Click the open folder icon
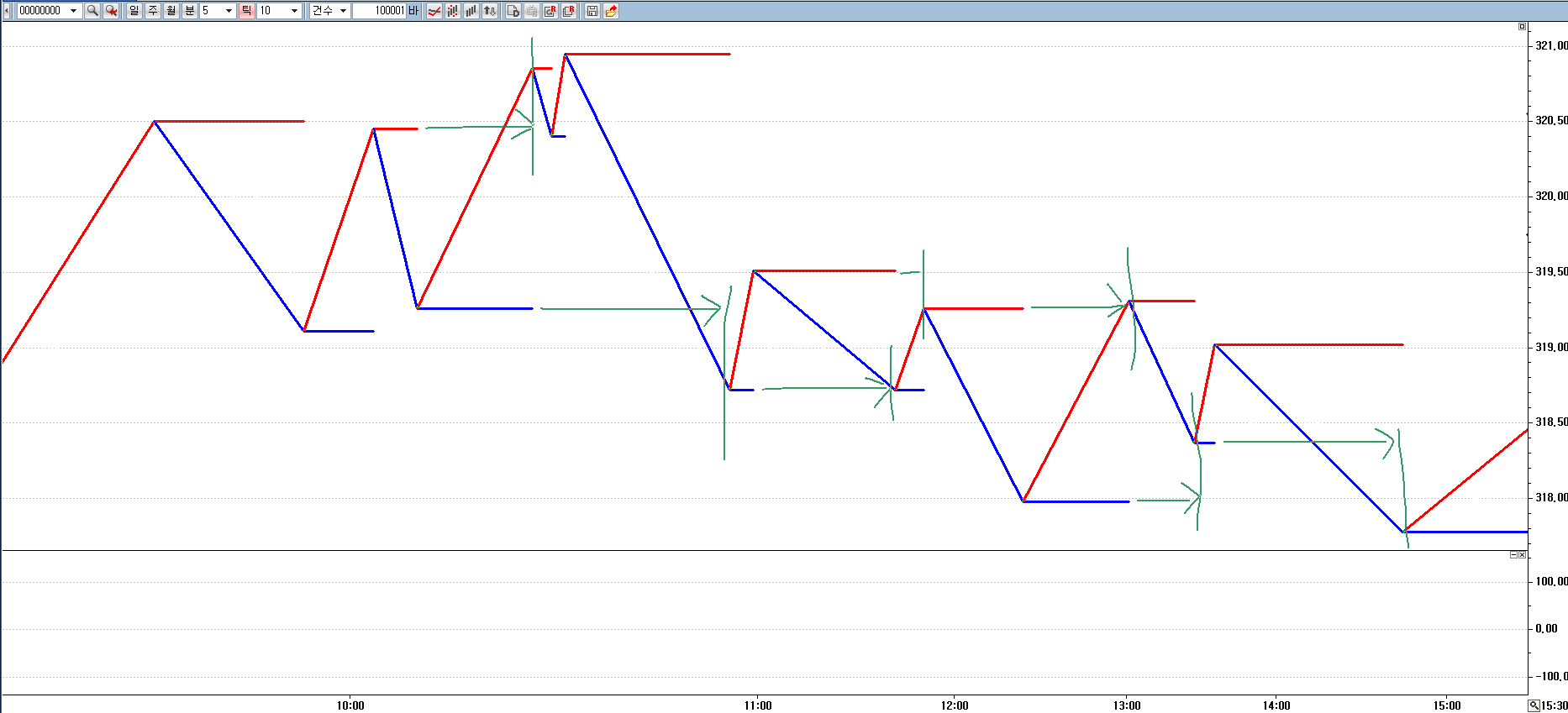Viewport: 1568px width, 713px height. point(611,11)
